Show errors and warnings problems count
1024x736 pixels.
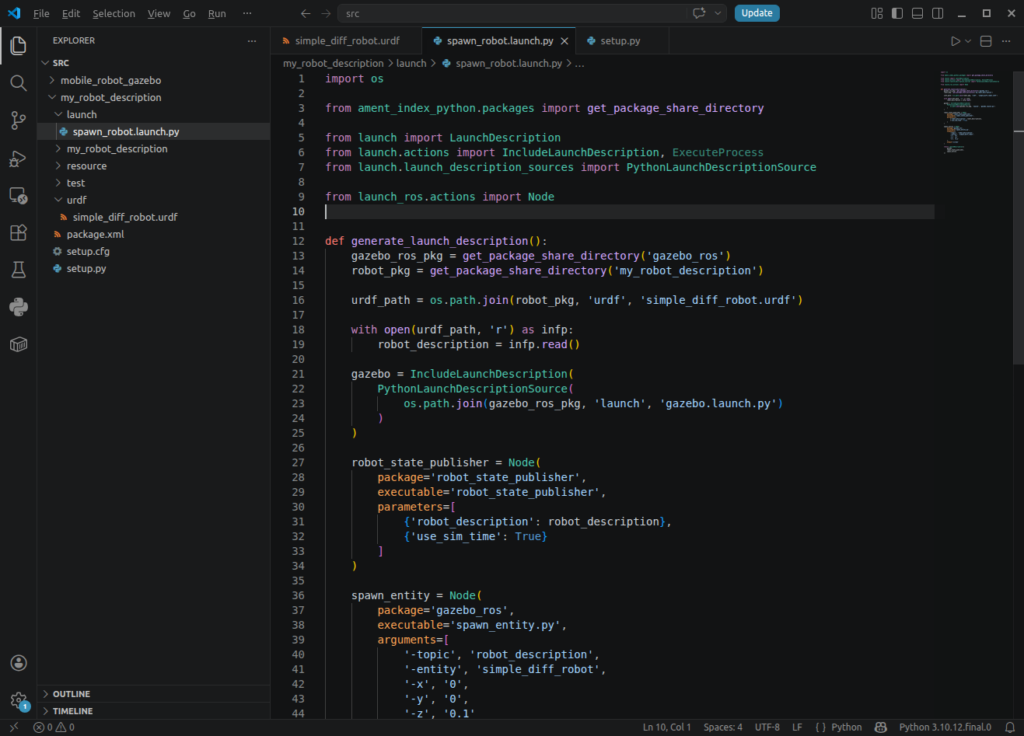[54, 727]
